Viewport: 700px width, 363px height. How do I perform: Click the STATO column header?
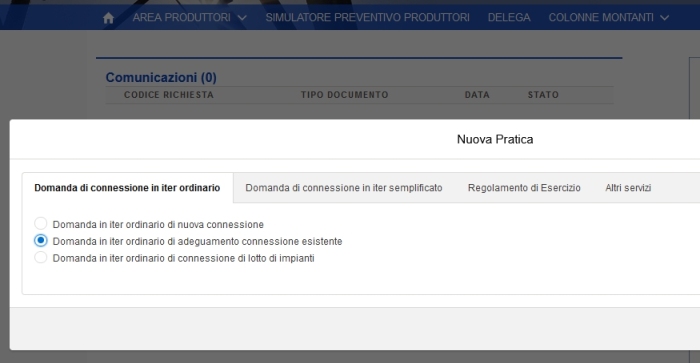(x=543, y=95)
